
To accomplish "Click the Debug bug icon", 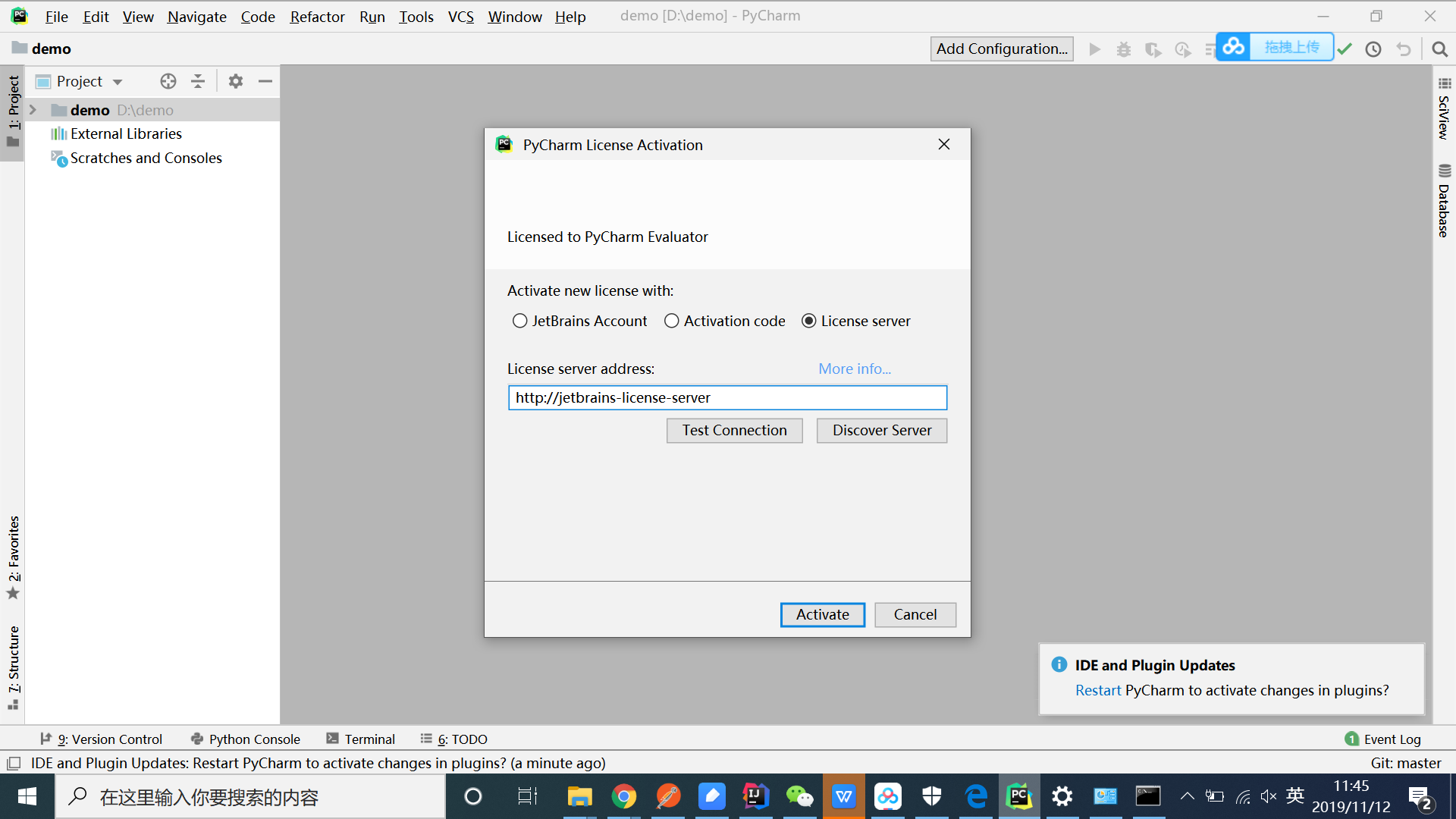I will 1124,49.
